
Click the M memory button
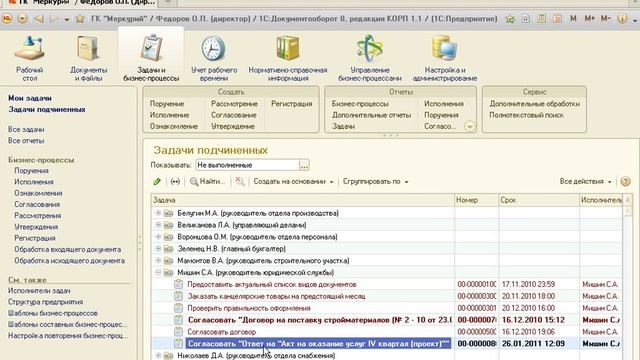coord(573,19)
